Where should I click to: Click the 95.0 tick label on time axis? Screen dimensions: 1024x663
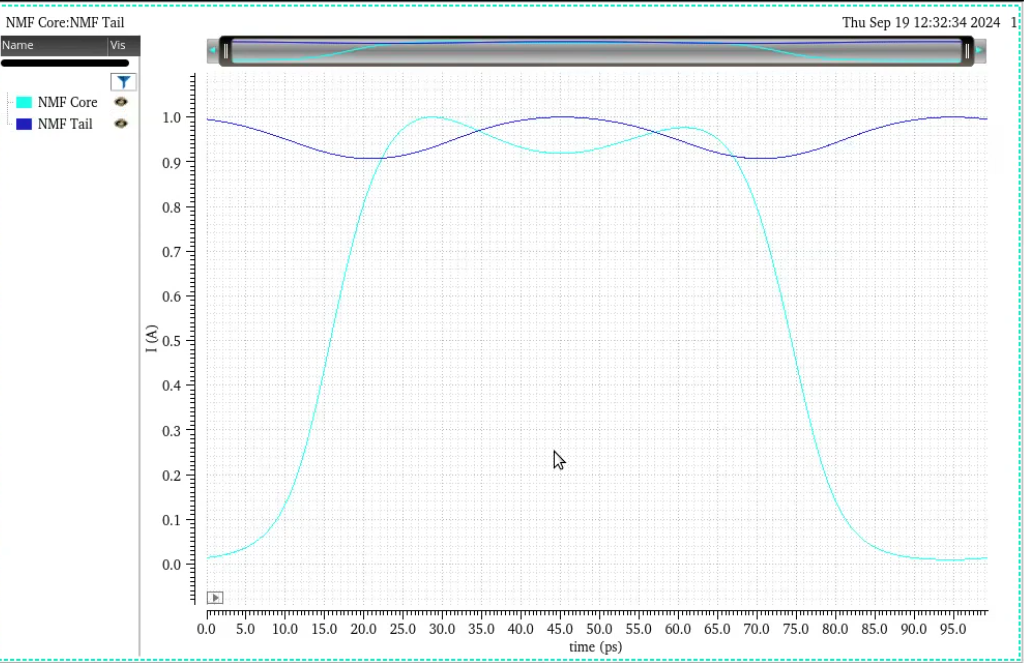pyautogui.click(x=953, y=629)
